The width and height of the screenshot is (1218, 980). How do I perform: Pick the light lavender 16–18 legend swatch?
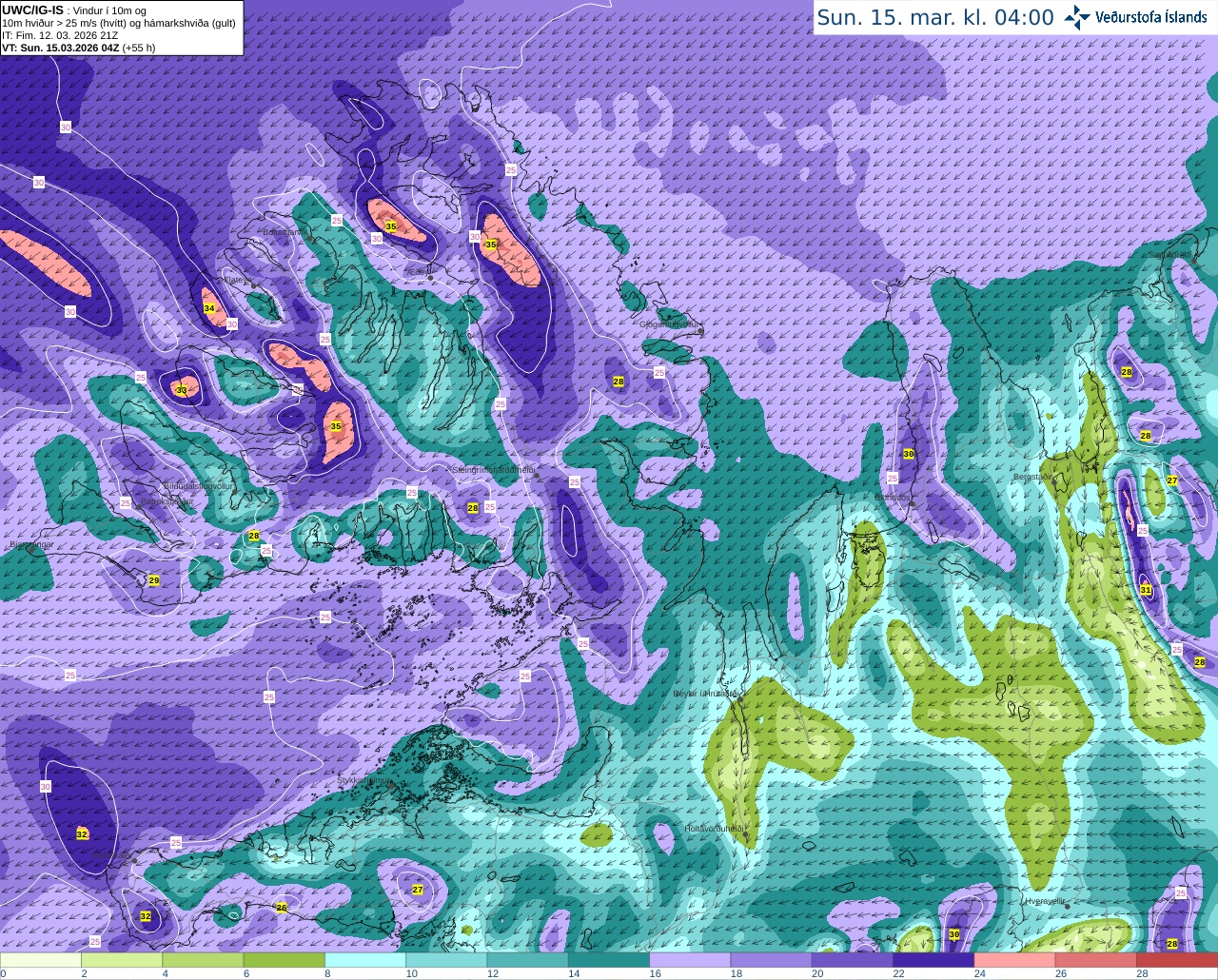click(690, 960)
